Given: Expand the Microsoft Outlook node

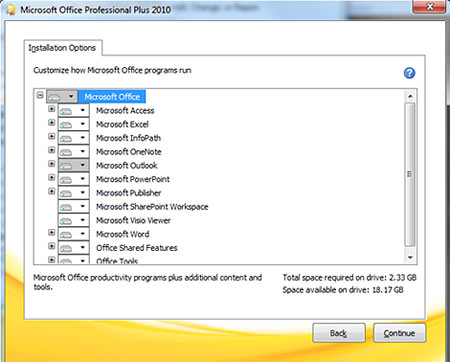Looking at the screenshot, I should [51, 164].
